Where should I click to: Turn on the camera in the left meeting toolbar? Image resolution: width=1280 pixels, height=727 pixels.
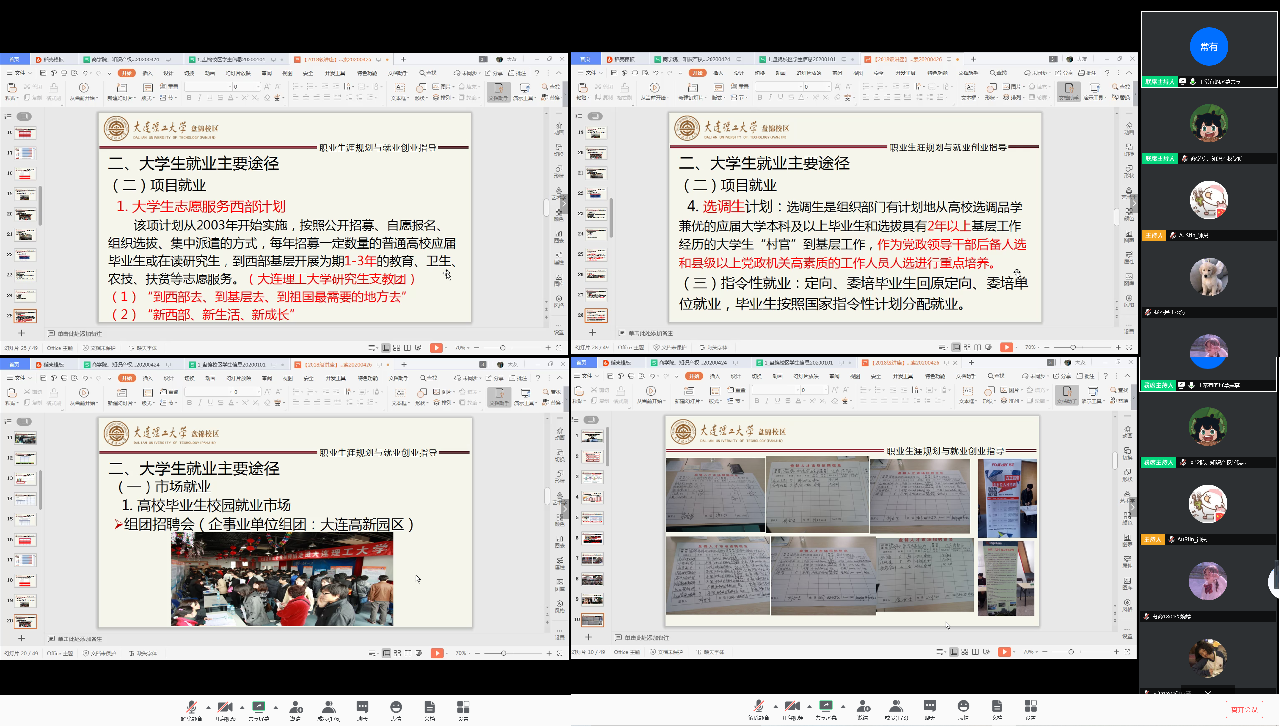pyautogui.click(x=225, y=706)
